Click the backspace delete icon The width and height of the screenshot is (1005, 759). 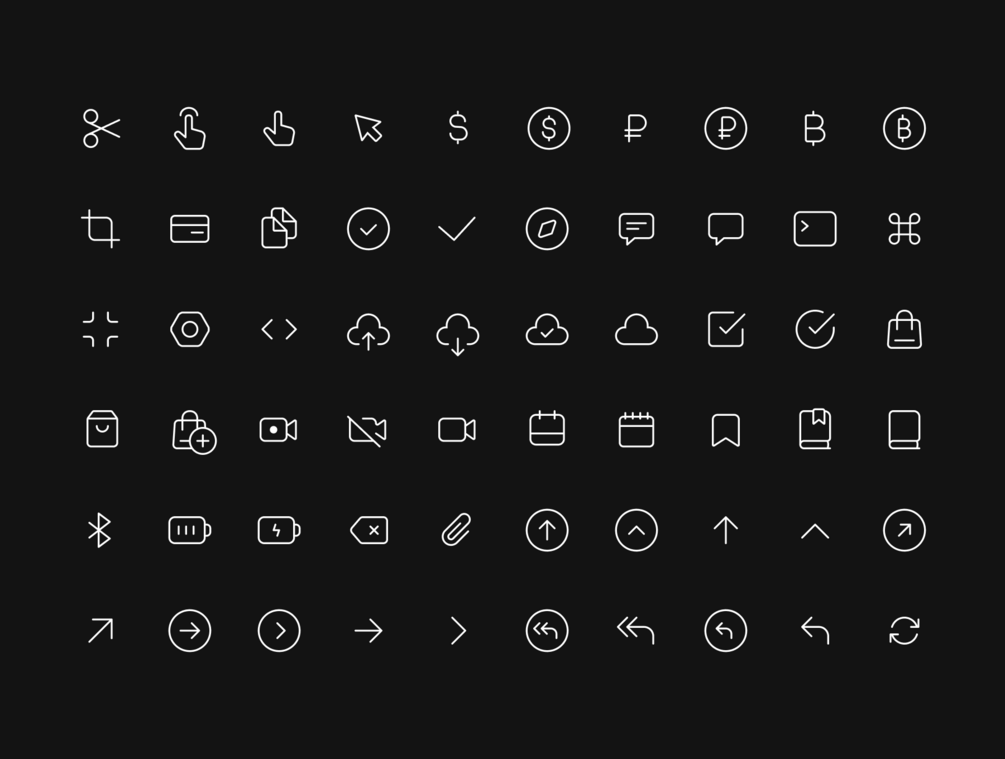click(x=369, y=530)
